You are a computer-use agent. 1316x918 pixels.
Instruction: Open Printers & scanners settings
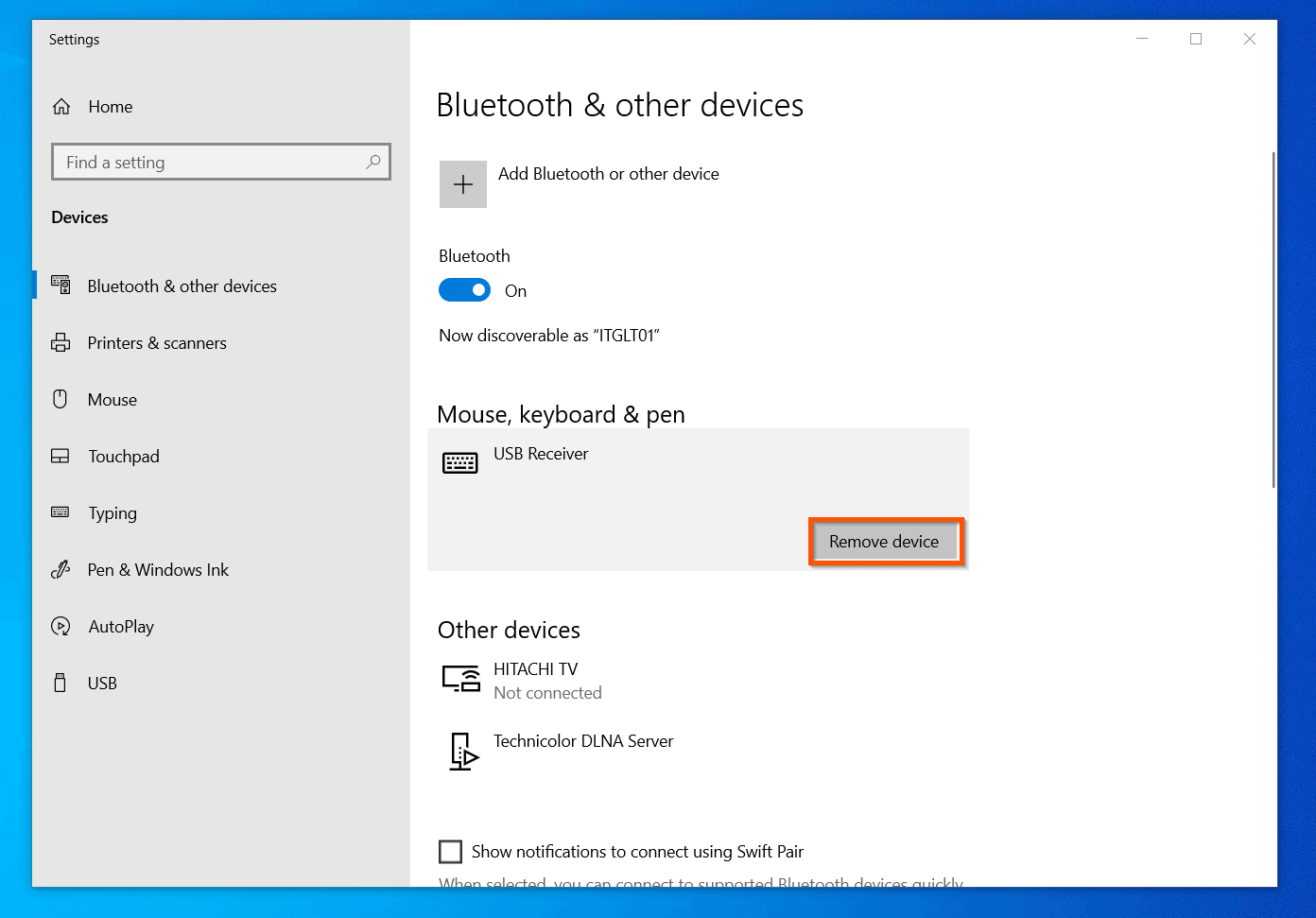coord(157,343)
